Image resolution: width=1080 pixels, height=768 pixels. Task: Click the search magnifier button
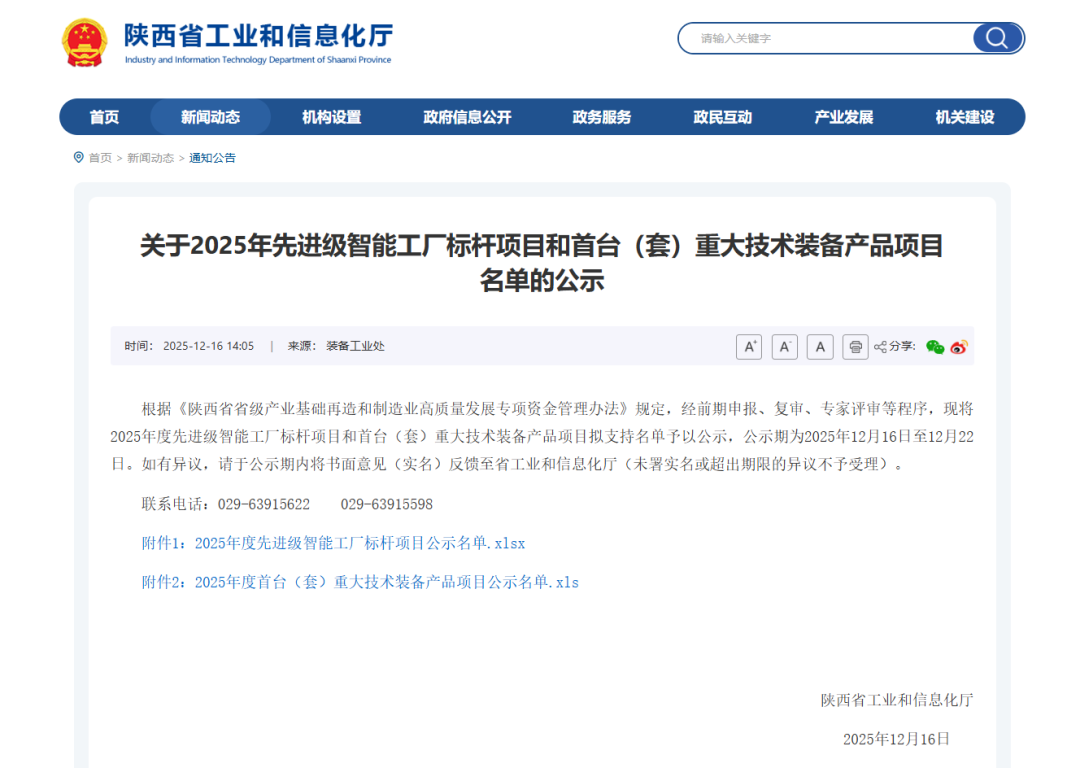tap(997, 38)
